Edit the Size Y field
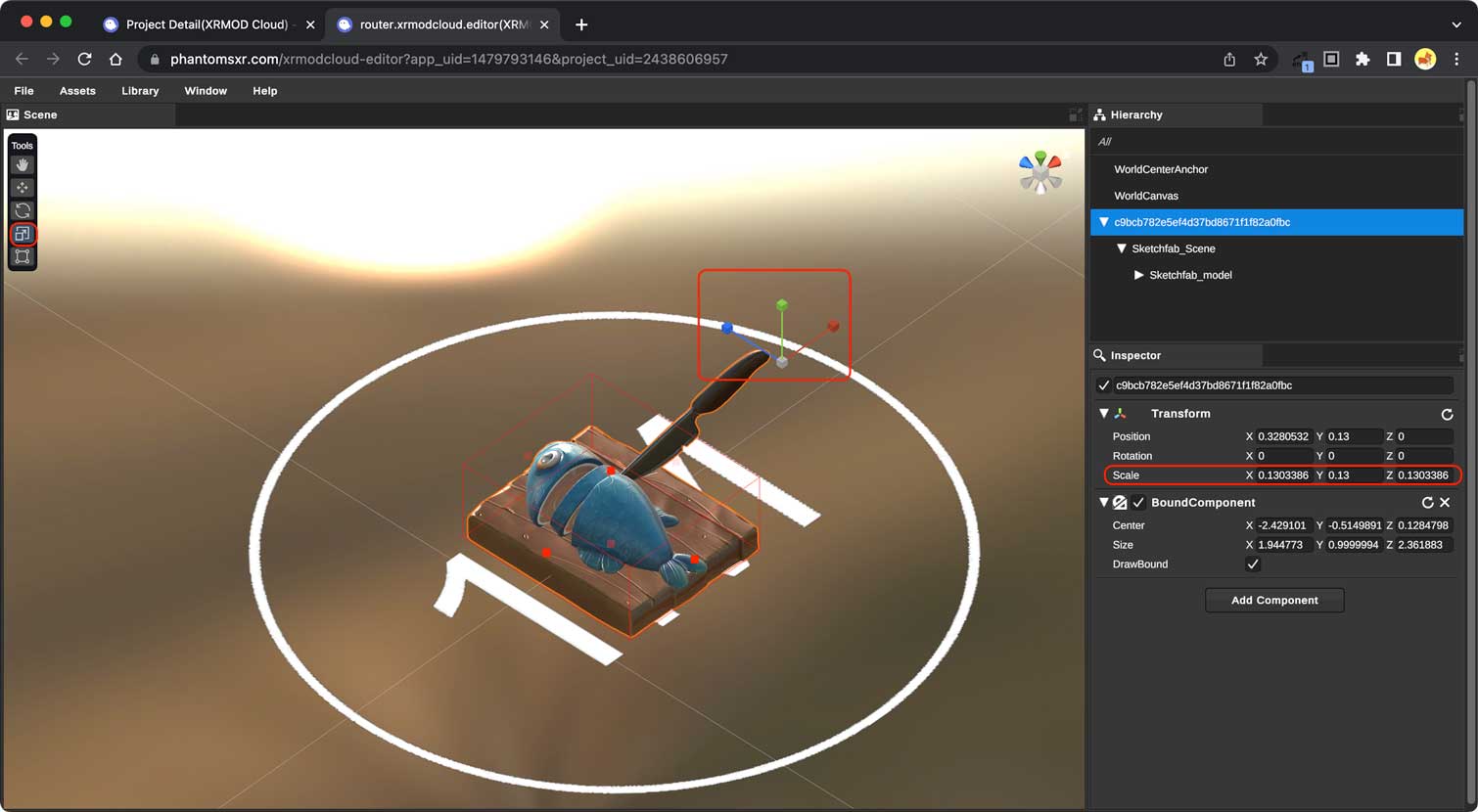Image resolution: width=1478 pixels, height=812 pixels. click(x=1355, y=545)
